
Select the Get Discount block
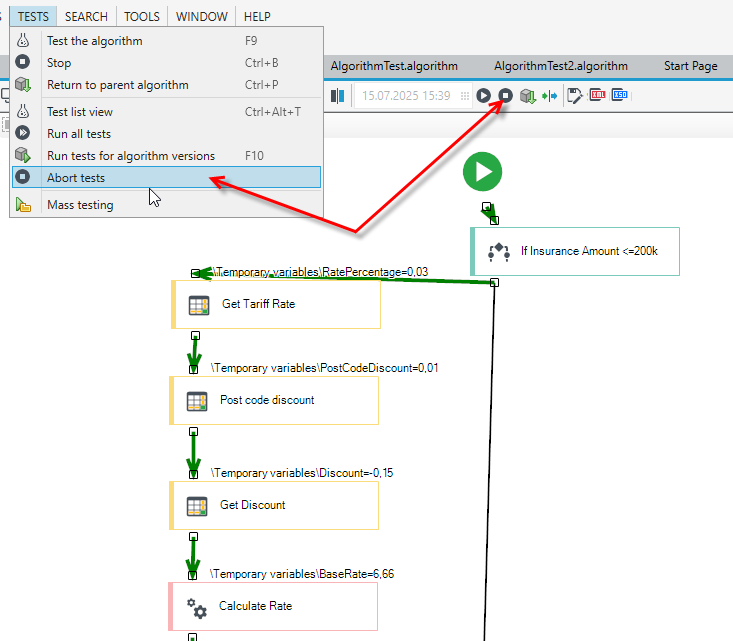point(274,505)
